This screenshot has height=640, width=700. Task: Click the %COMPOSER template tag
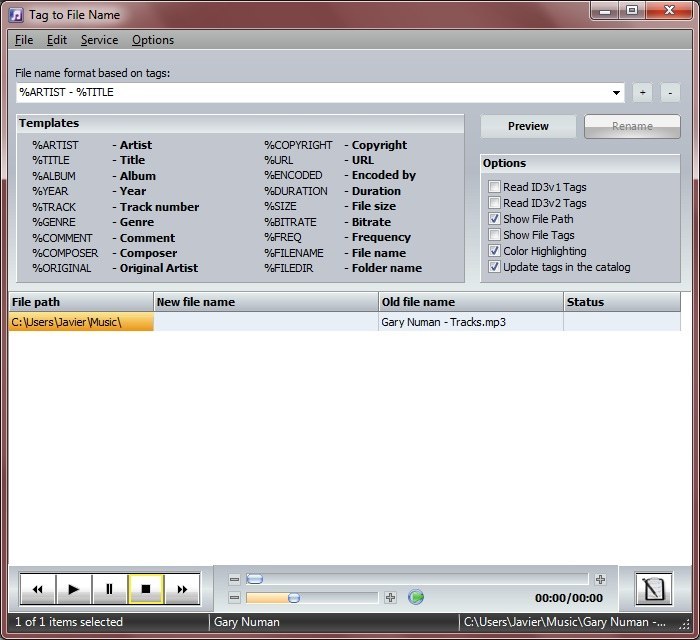click(x=65, y=254)
